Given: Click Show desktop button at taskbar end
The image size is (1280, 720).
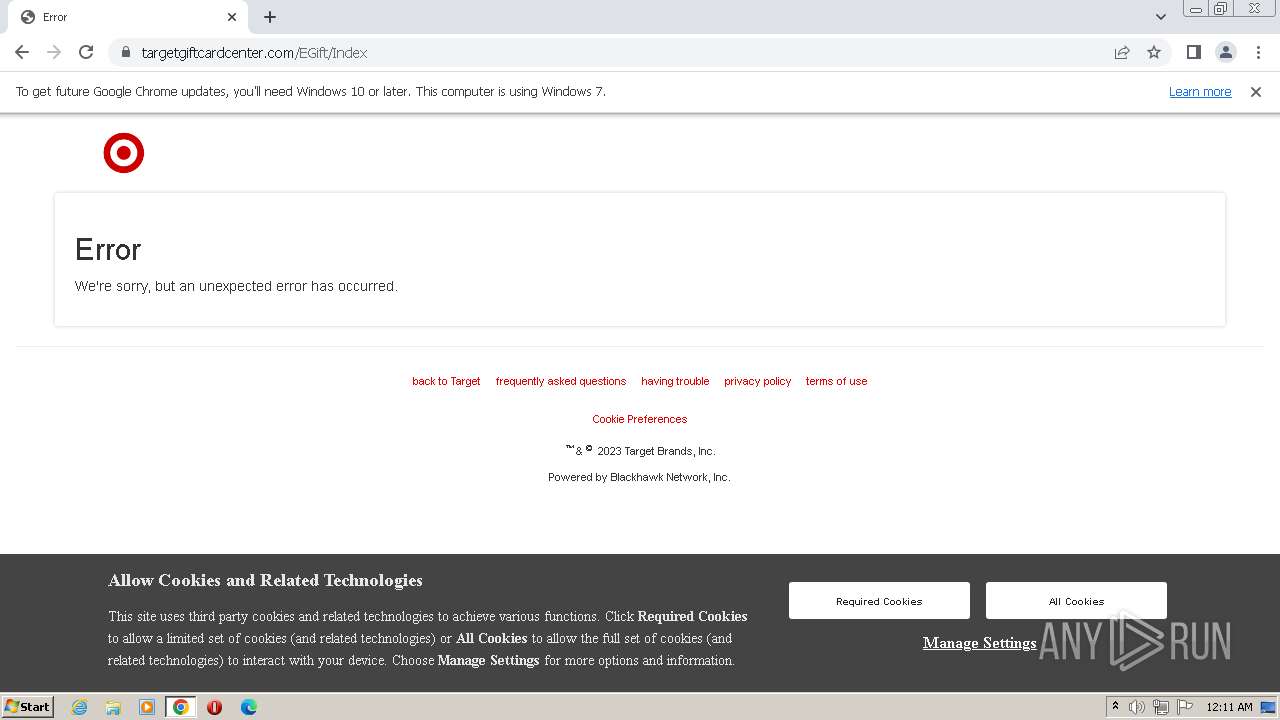Looking at the screenshot, I should [1269, 707].
